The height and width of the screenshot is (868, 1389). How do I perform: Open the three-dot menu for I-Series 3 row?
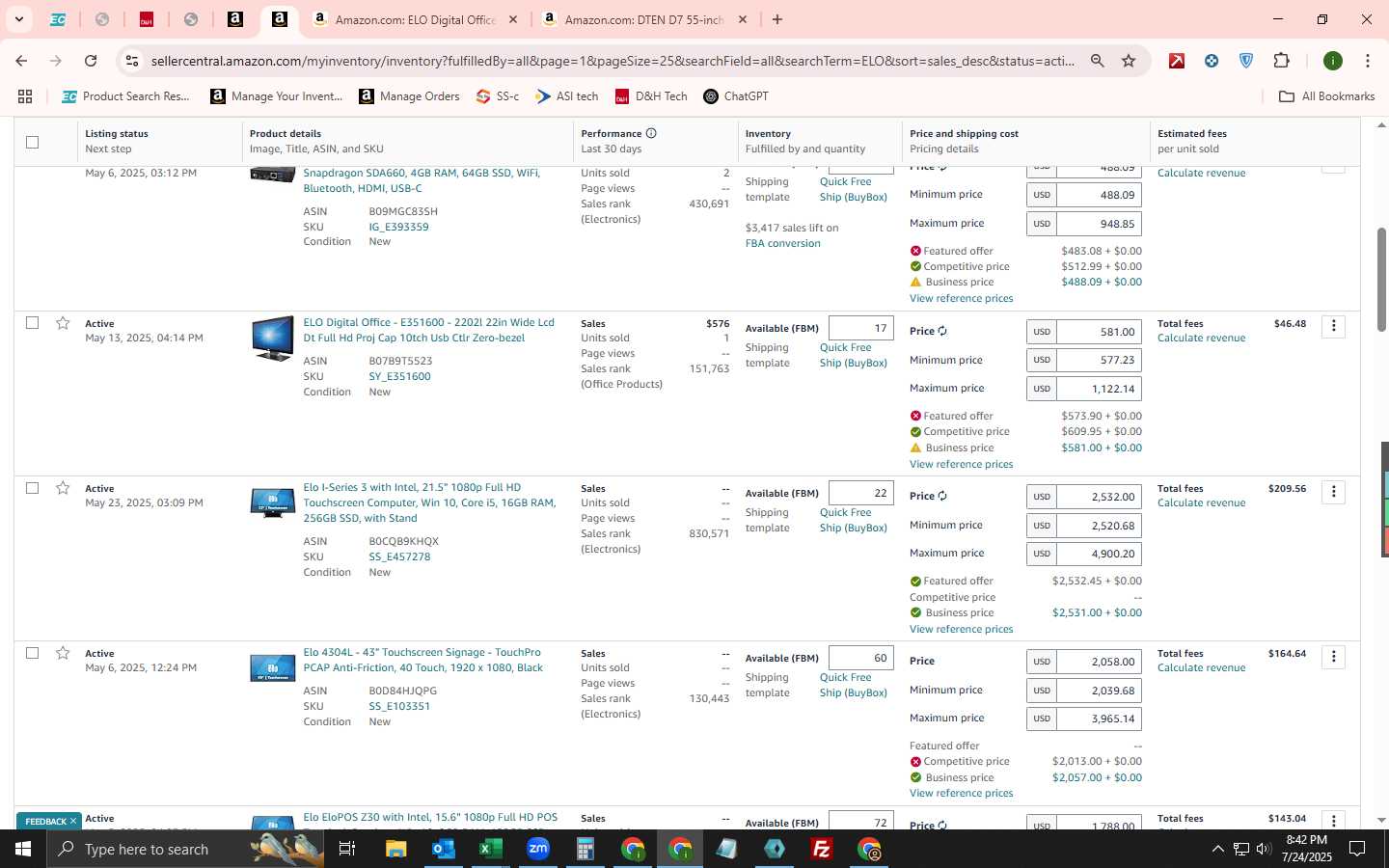[1333, 492]
